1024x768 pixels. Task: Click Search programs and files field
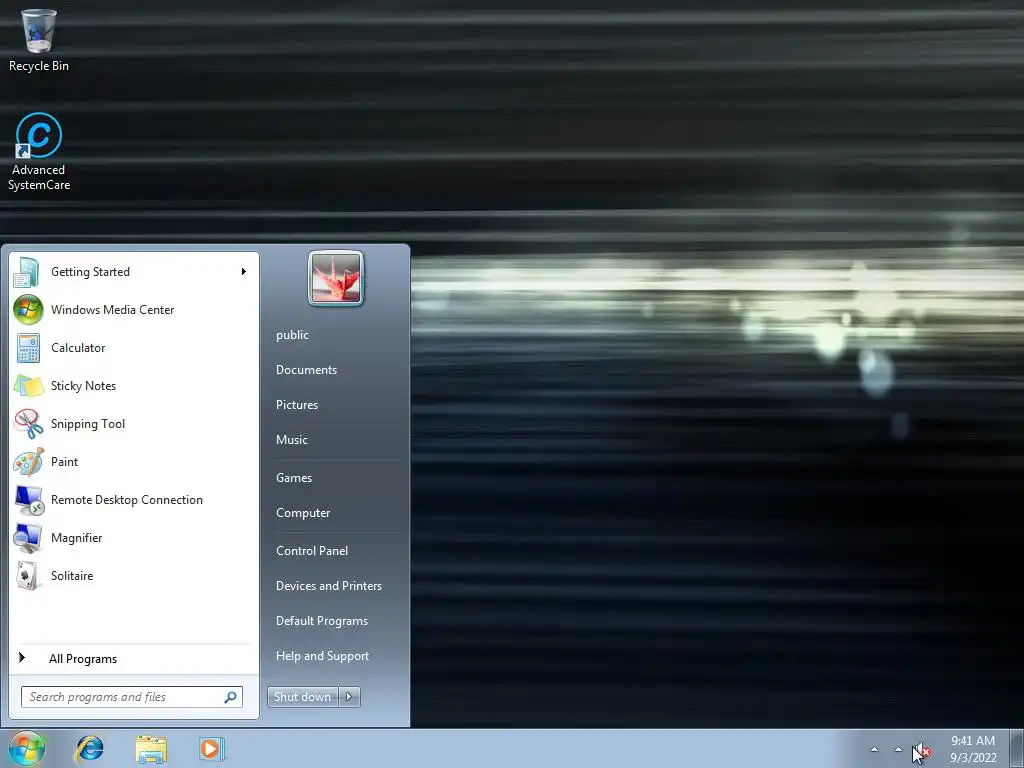(x=132, y=697)
